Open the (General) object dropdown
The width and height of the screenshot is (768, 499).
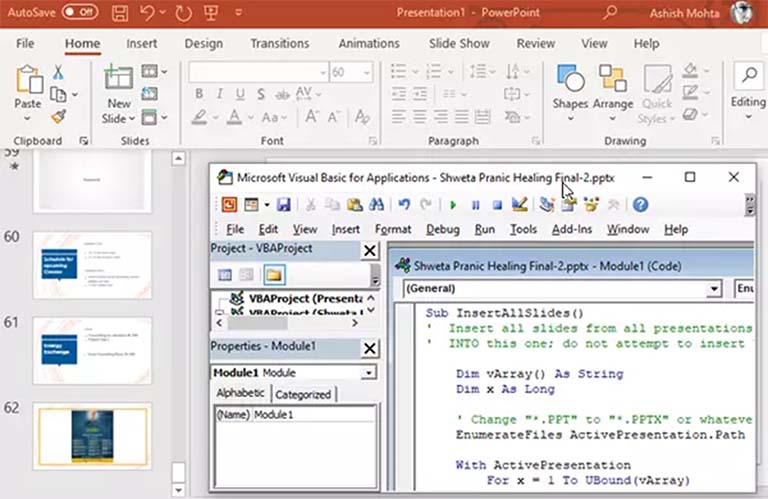[714, 289]
